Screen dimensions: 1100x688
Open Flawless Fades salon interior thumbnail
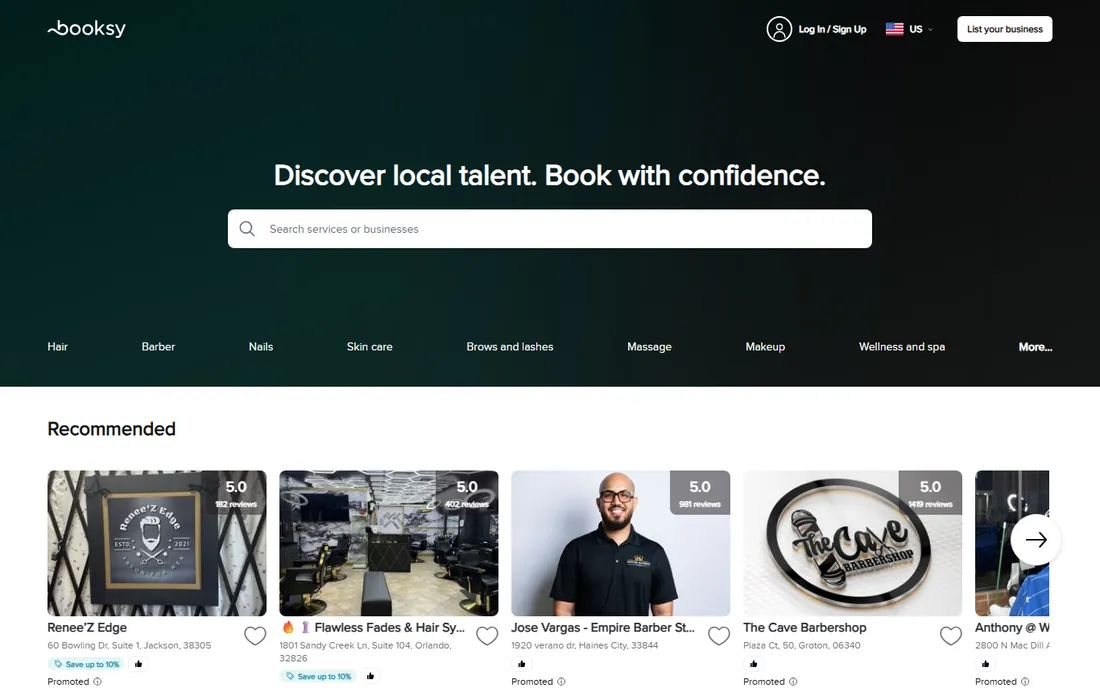389,543
